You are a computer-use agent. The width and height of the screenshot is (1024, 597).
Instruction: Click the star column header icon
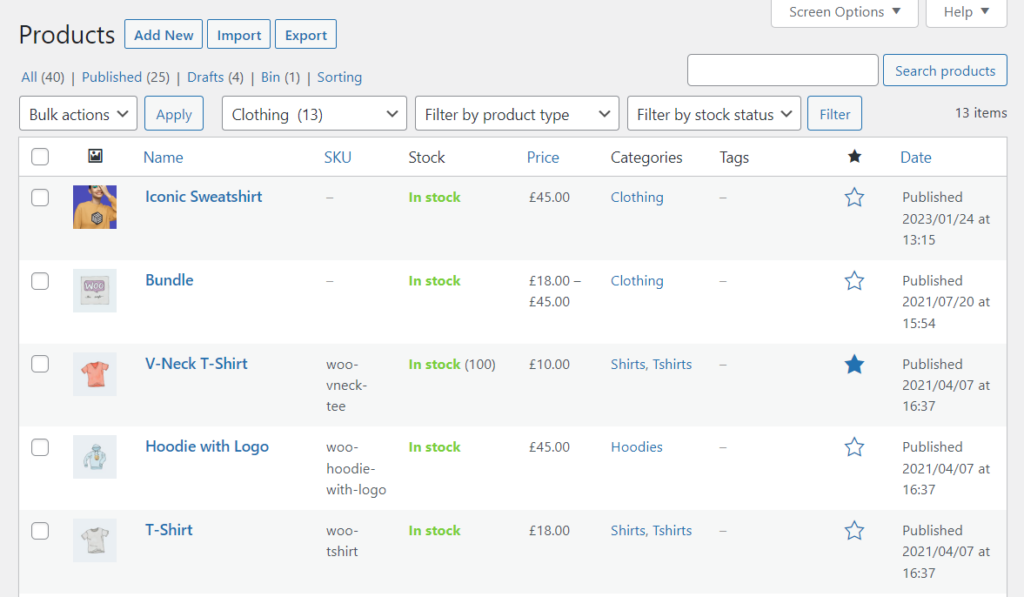pos(854,157)
